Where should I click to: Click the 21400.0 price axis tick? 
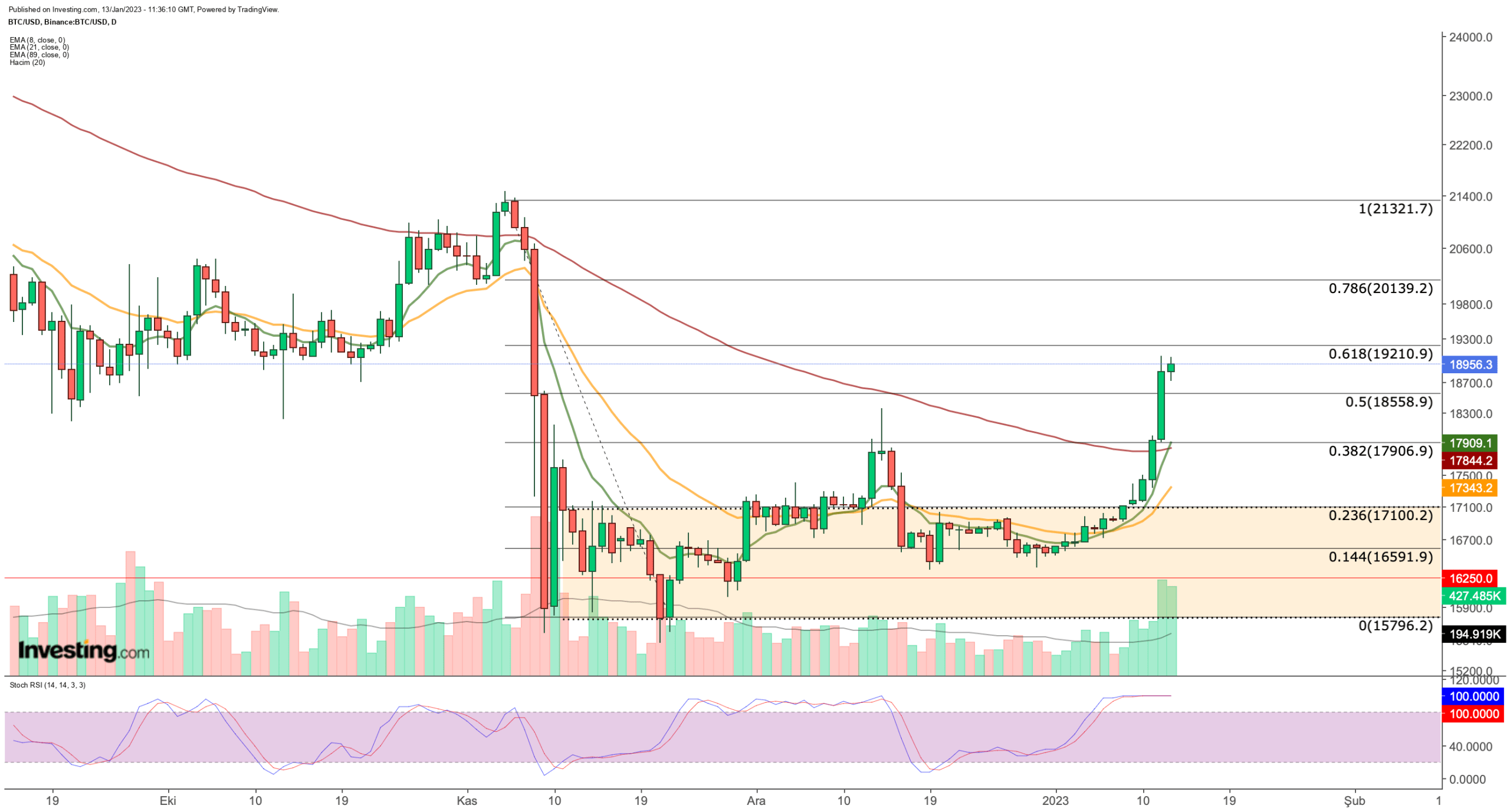1470,196
